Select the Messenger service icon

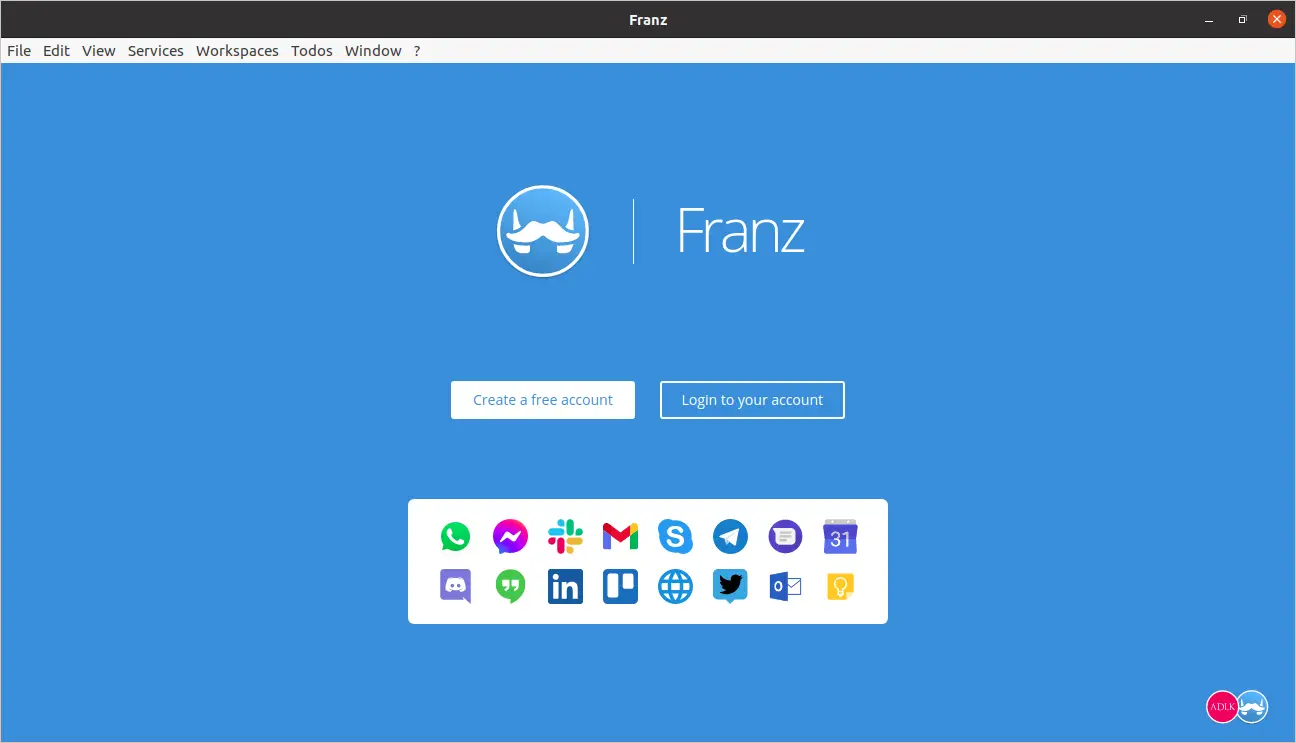(x=510, y=537)
